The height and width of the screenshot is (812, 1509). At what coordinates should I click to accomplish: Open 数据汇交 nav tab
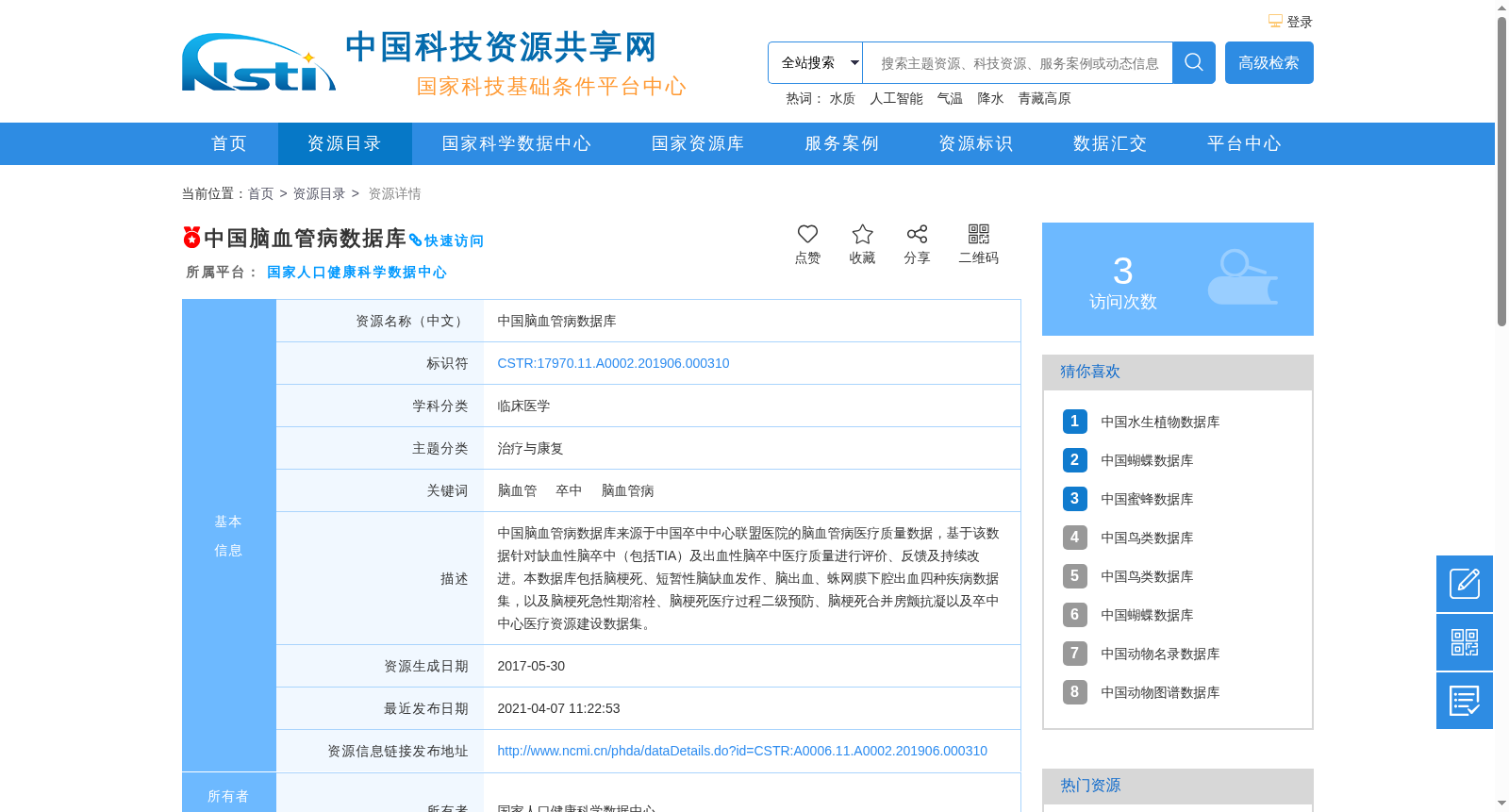pos(1110,143)
